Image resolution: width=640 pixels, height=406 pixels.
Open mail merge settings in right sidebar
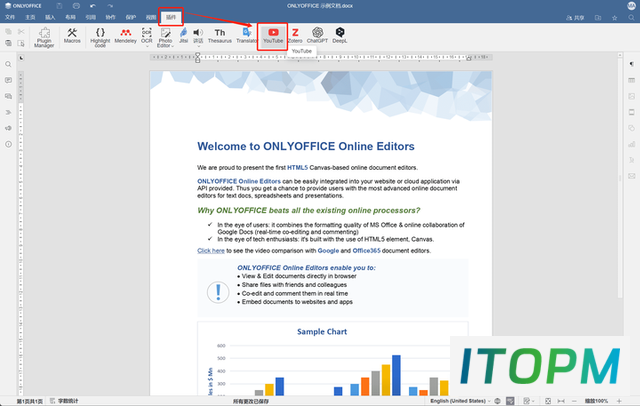tap(631, 176)
